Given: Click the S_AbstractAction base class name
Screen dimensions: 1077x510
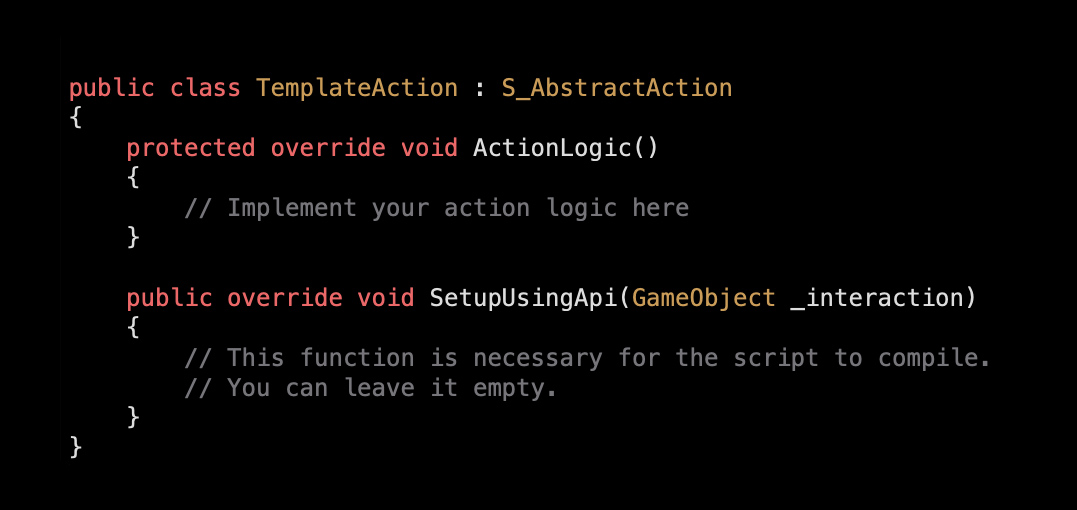Looking at the screenshot, I should (617, 88).
